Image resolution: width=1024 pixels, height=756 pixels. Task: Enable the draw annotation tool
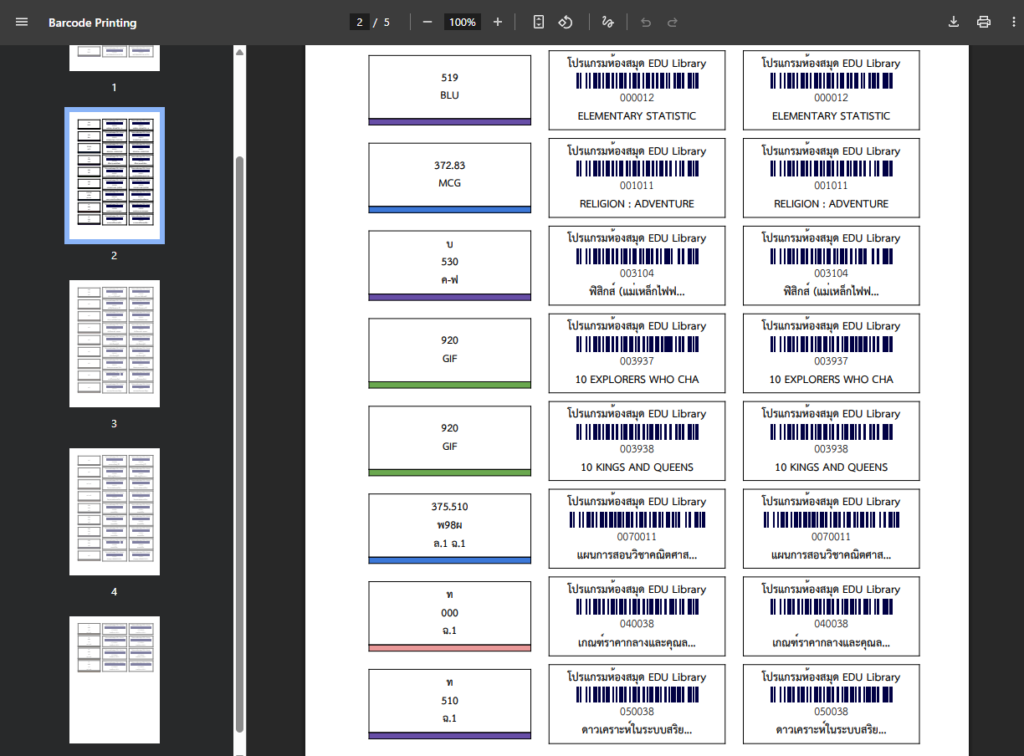(608, 22)
